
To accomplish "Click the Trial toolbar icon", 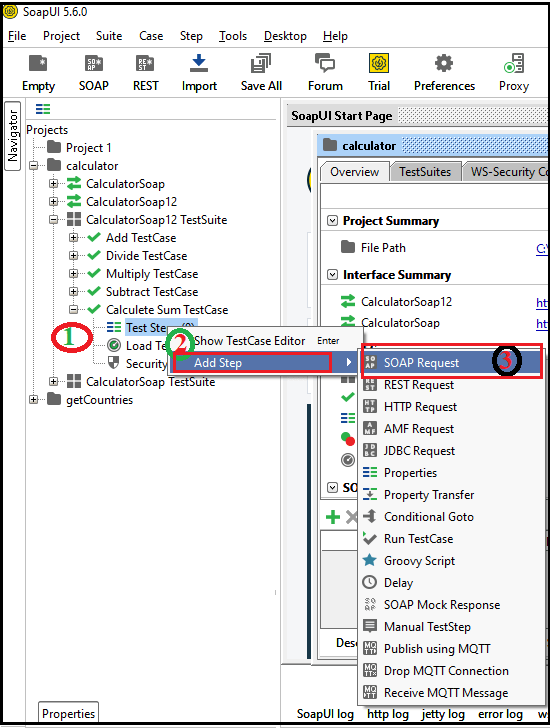I will (379, 63).
